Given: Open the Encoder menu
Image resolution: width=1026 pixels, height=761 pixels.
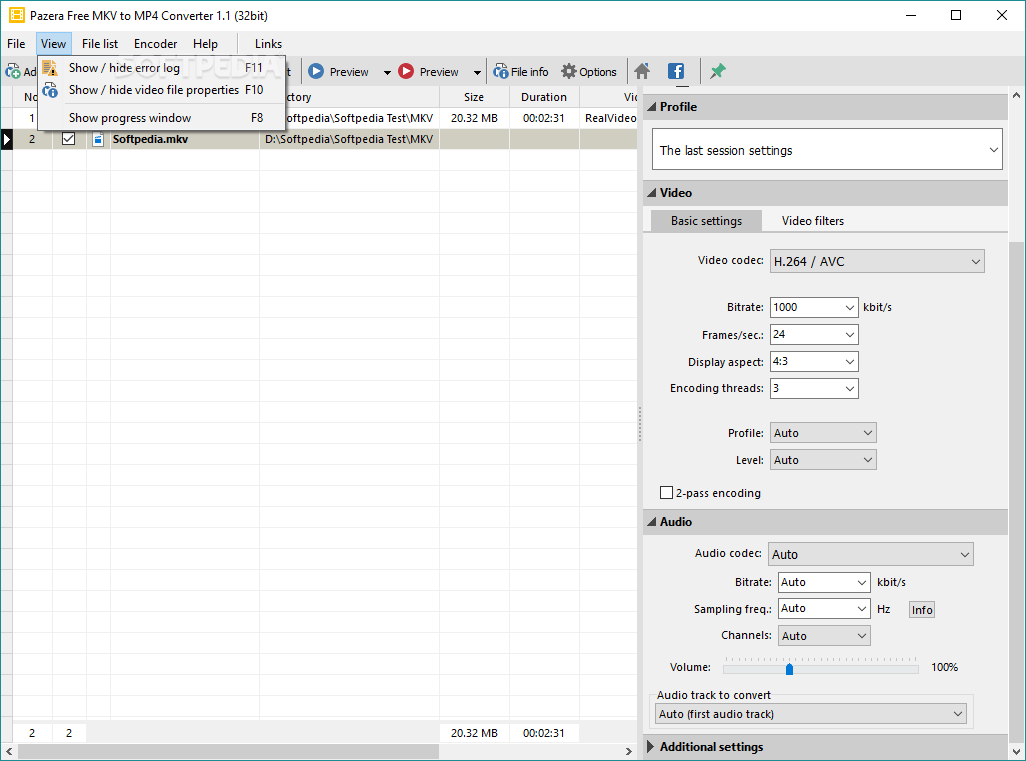Looking at the screenshot, I should 156,44.
